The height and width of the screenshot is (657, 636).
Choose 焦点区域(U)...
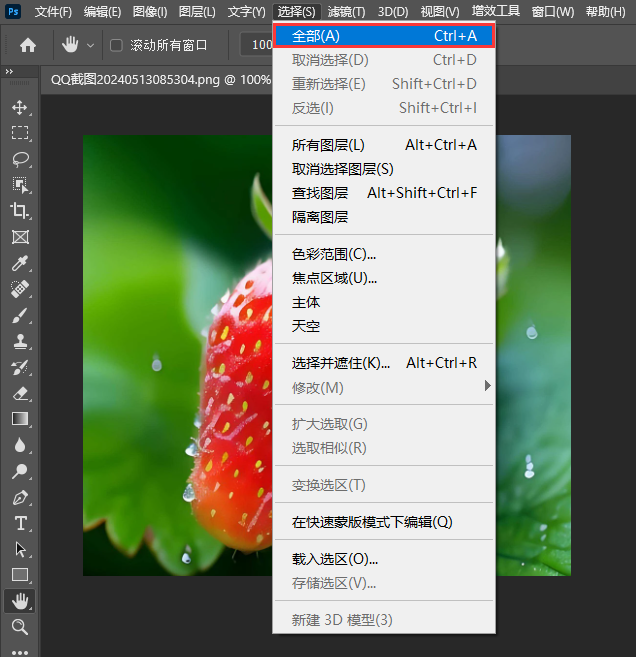[384, 278]
